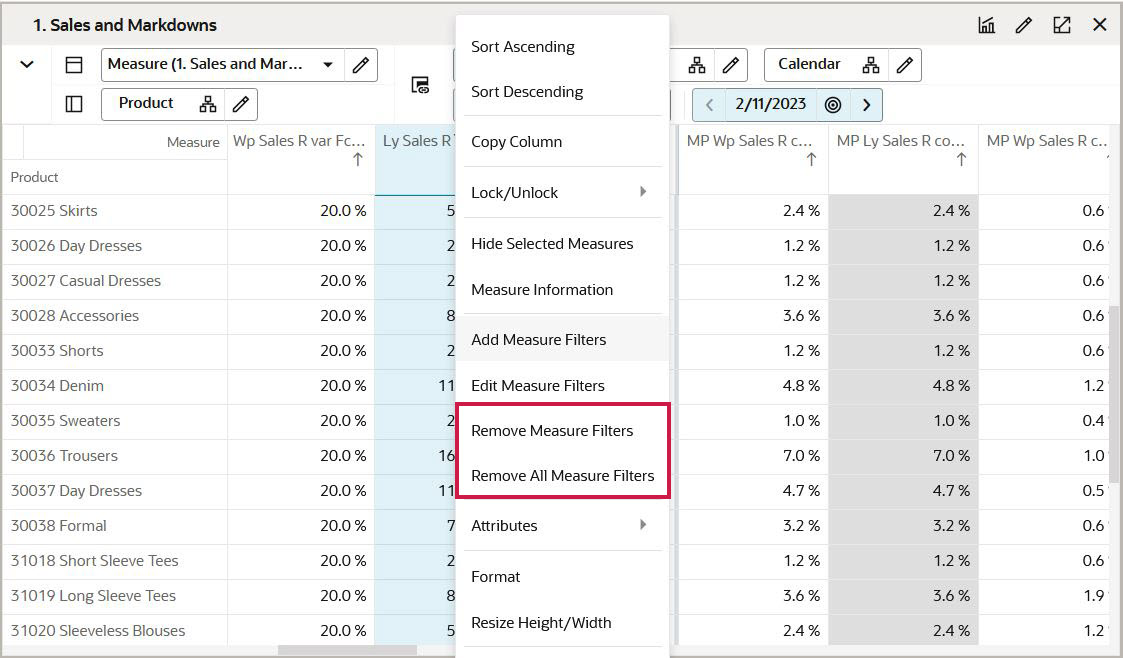1123x658 pixels.
Task: Click the columns layout icon
Action: pos(73,103)
